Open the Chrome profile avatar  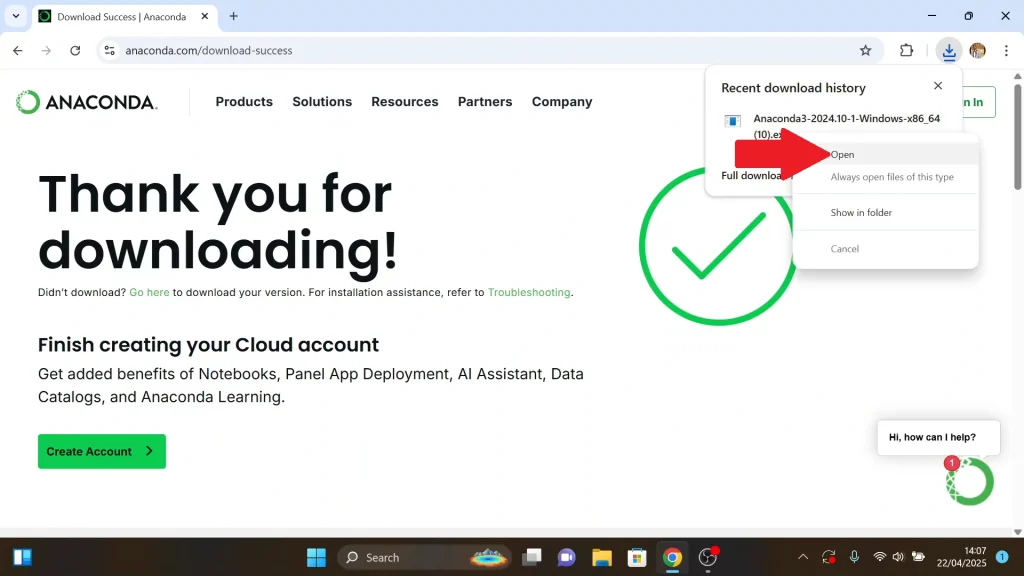pyautogui.click(x=978, y=50)
